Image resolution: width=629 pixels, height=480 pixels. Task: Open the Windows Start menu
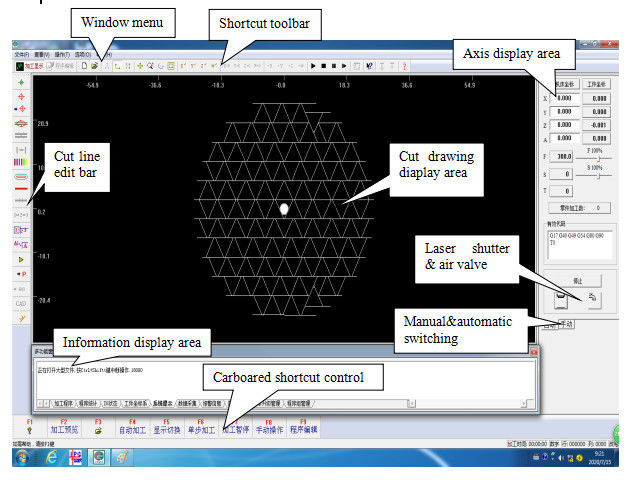click(22, 457)
